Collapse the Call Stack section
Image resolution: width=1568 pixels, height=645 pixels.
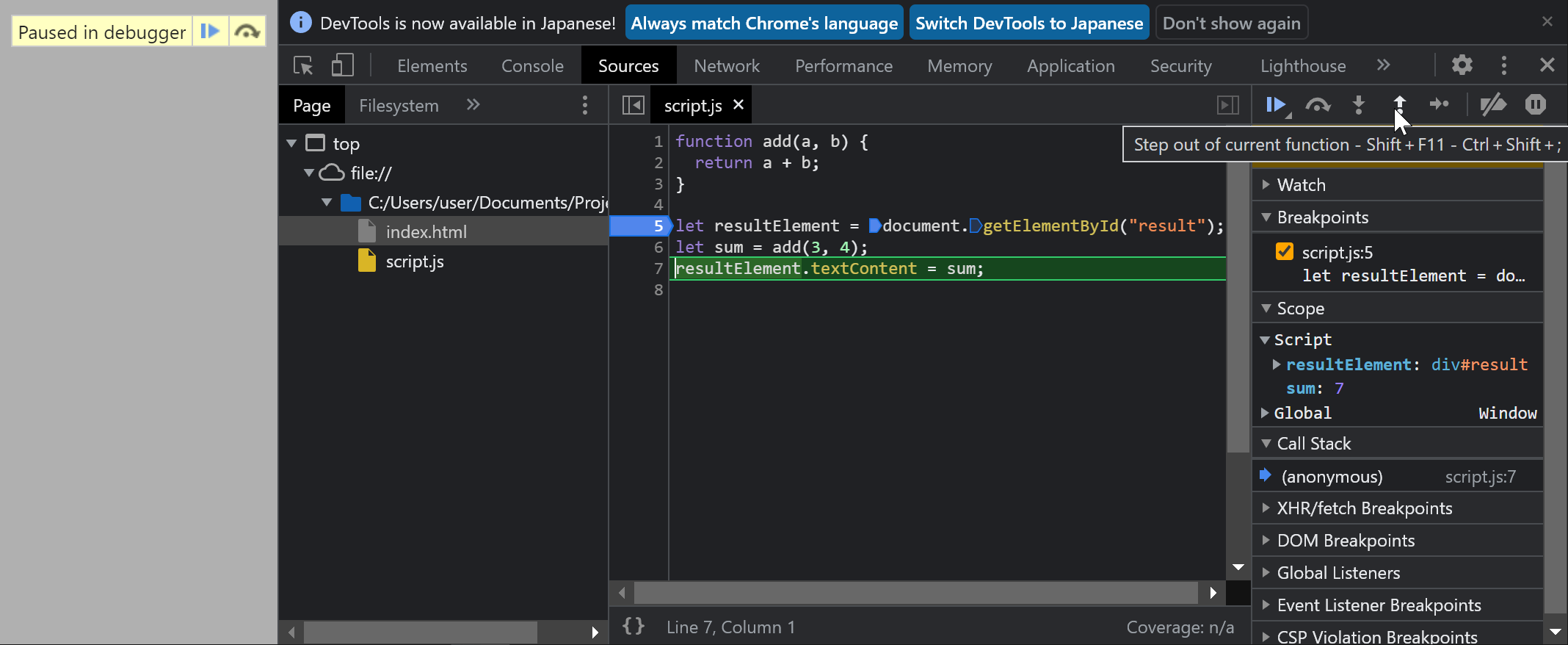(1313, 444)
